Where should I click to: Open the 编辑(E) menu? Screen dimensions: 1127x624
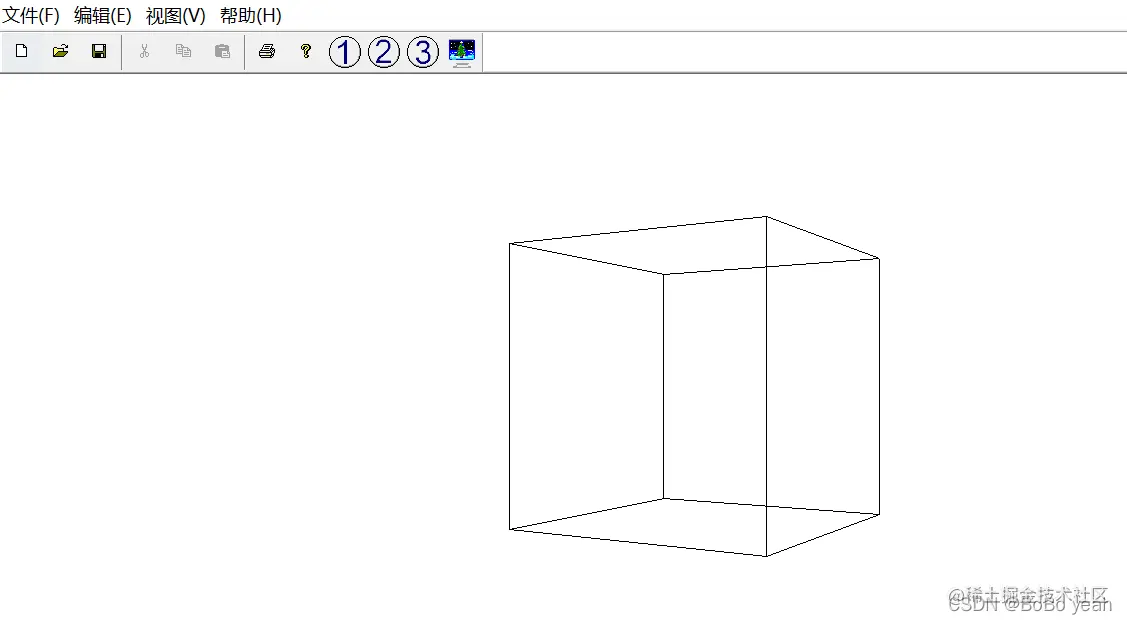point(103,15)
